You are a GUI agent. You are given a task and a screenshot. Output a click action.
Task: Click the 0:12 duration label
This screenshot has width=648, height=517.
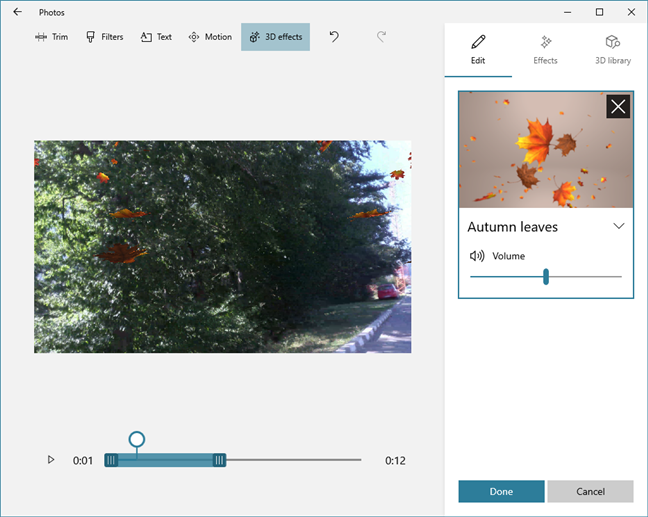tap(395, 460)
